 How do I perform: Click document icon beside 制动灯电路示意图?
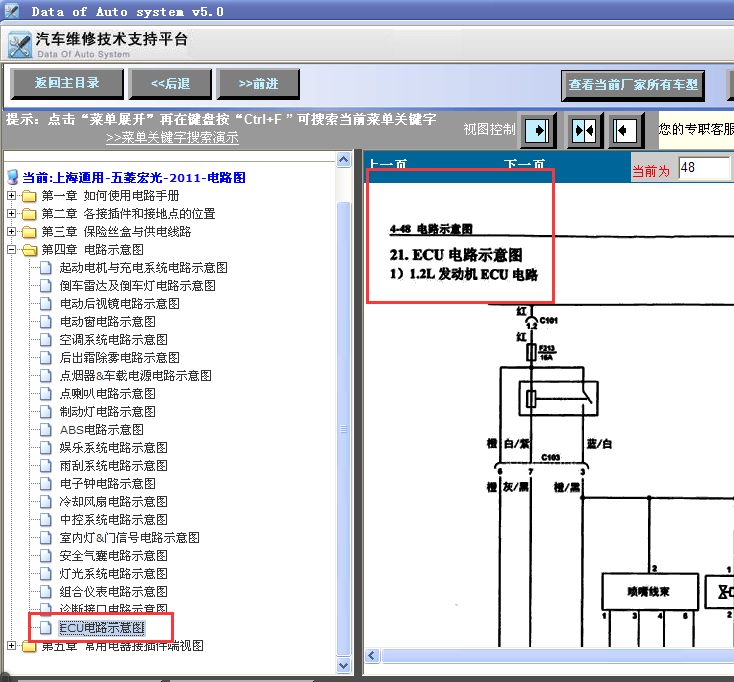click(x=45, y=412)
